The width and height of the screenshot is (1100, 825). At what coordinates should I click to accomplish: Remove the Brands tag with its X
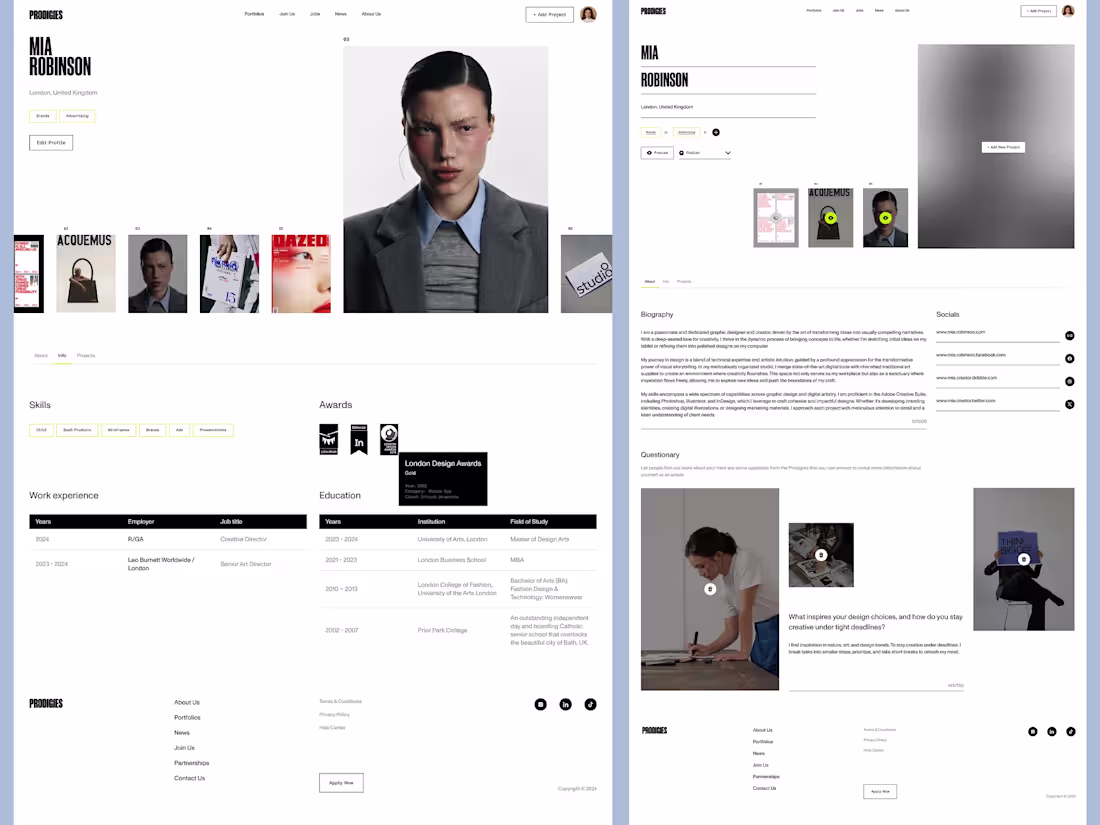(666, 132)
